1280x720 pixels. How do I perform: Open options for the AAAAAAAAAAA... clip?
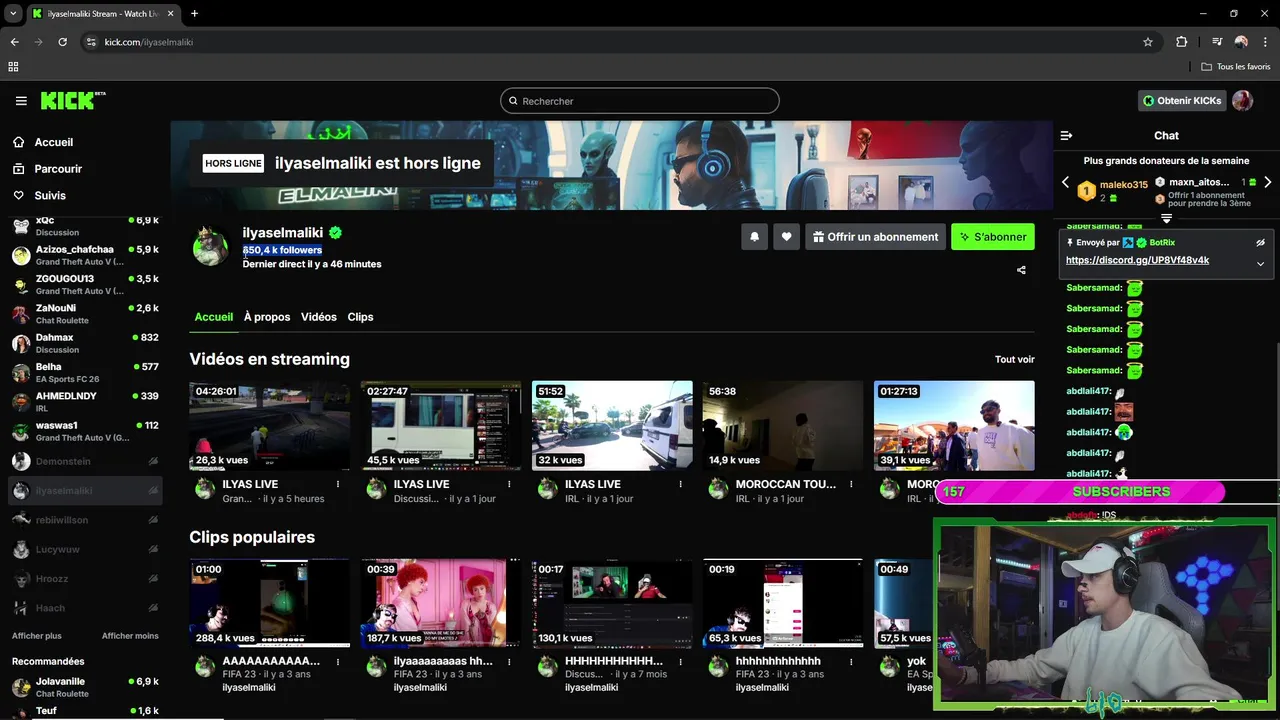click(338, 661)
